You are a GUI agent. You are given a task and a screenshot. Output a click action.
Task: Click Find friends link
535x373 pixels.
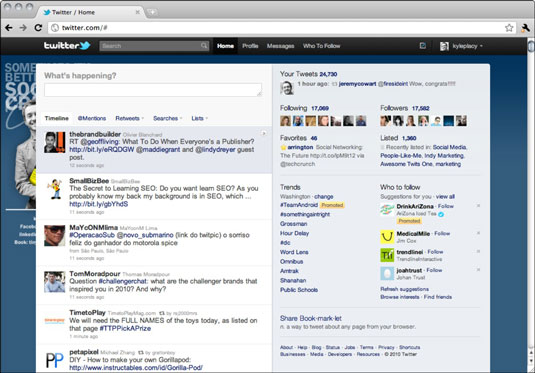coord(438,297)
